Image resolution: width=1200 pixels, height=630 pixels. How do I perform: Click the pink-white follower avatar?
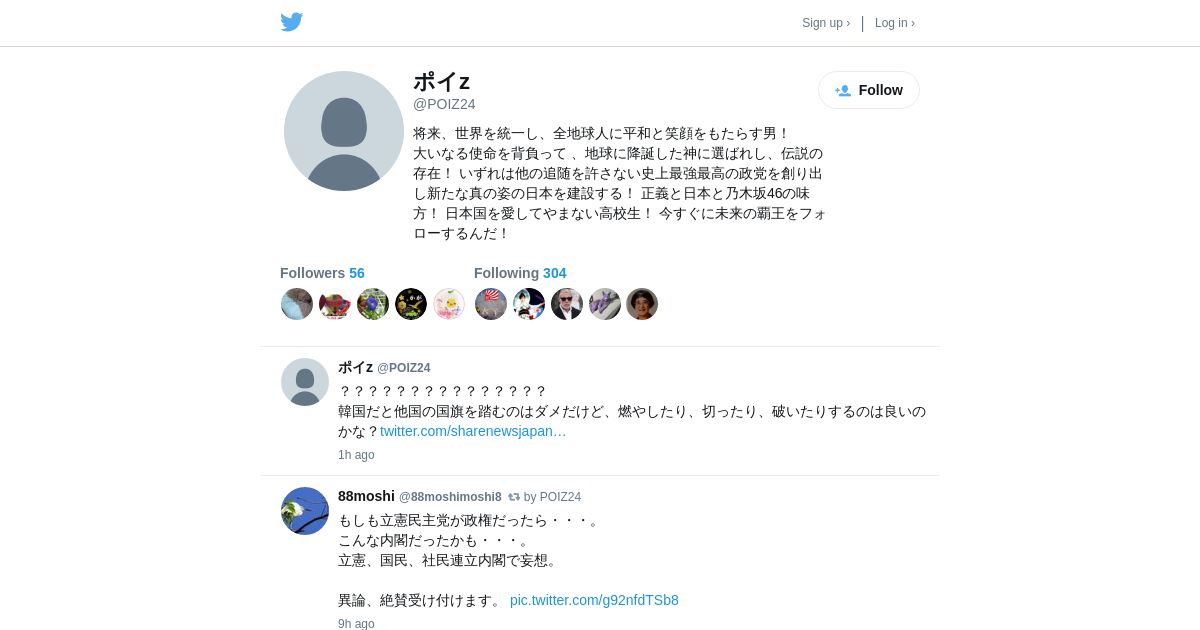tap(449, 304)
